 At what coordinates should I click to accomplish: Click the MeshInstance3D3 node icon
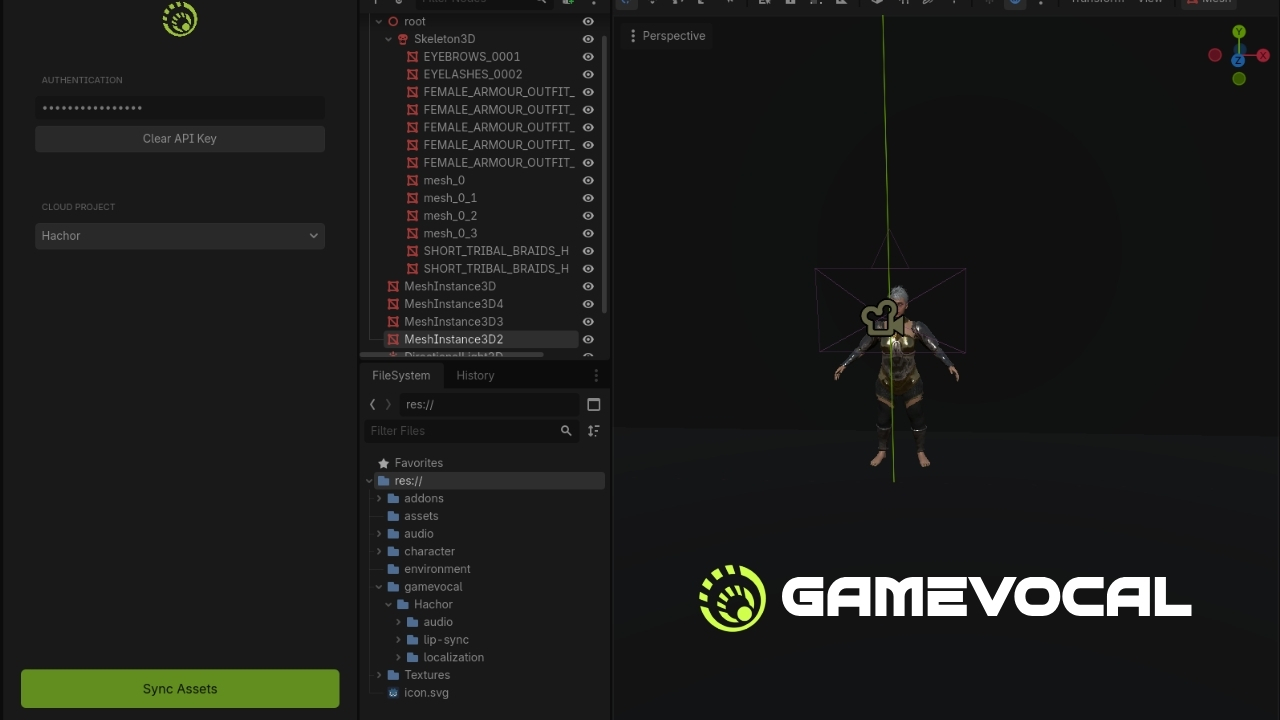pyautogui.click(x=393, y=322)
